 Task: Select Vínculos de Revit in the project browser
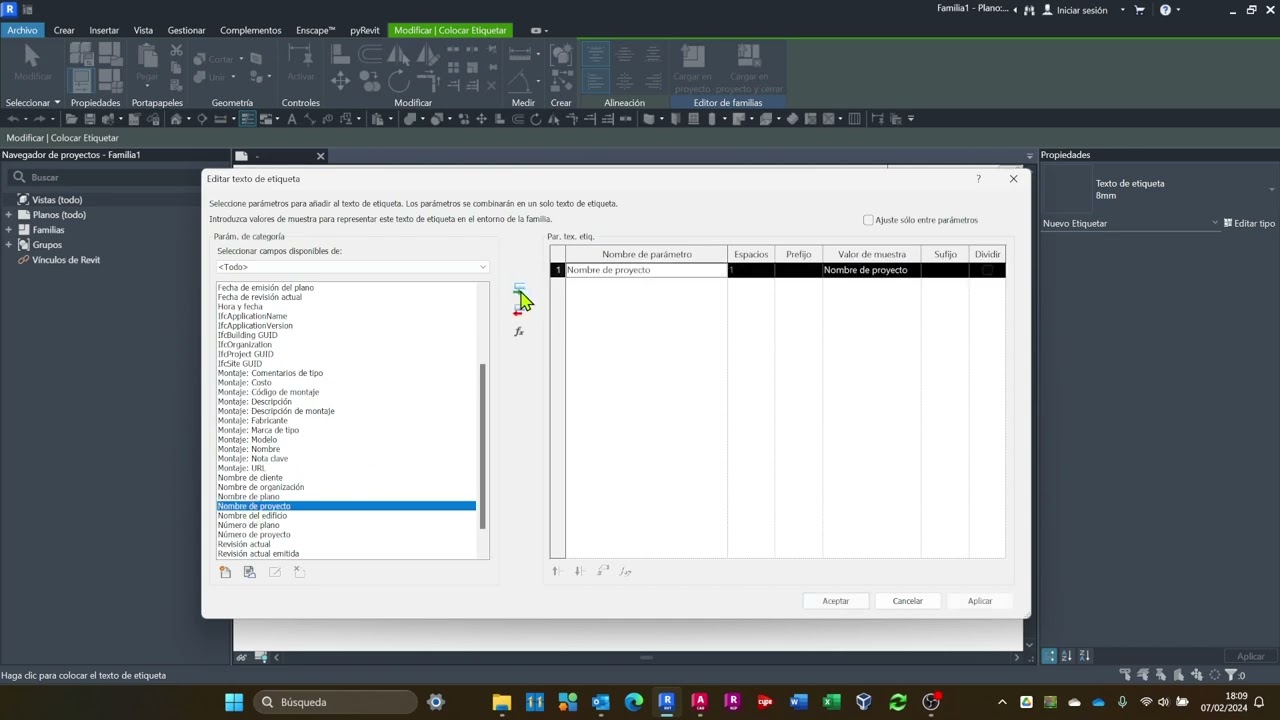click(x=66, y=260)
